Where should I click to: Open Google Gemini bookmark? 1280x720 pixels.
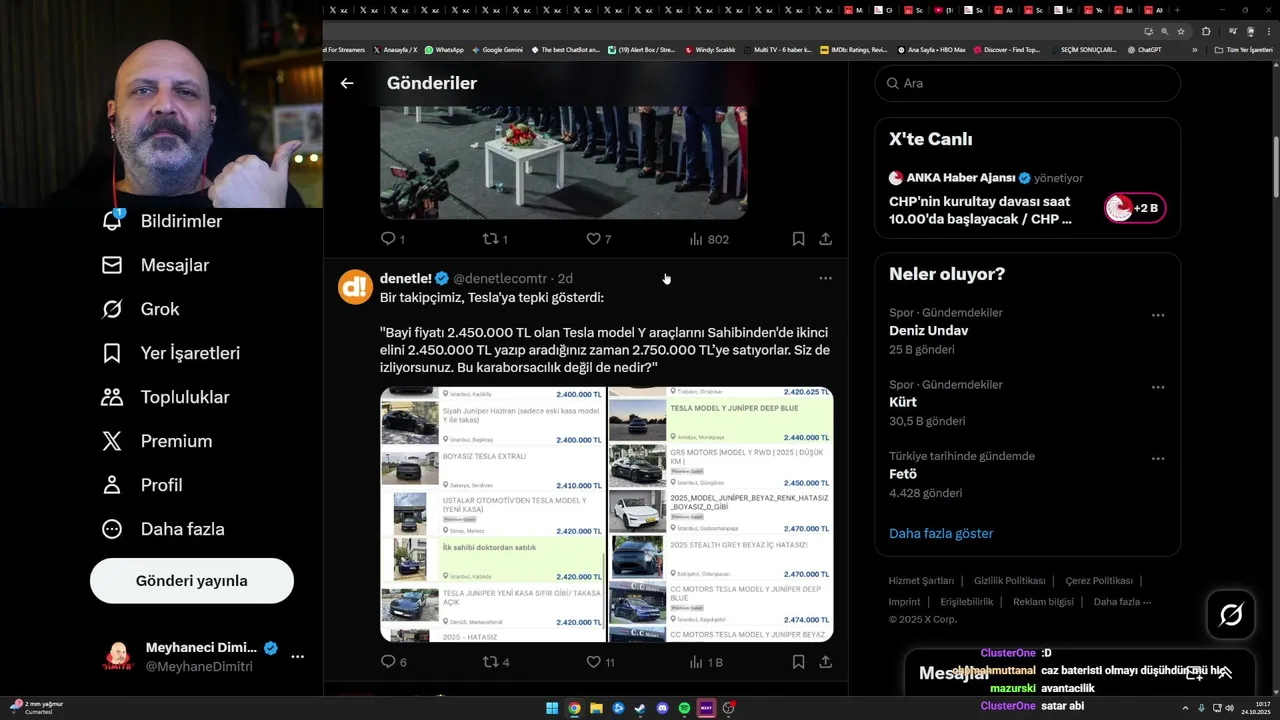(497, 49)
